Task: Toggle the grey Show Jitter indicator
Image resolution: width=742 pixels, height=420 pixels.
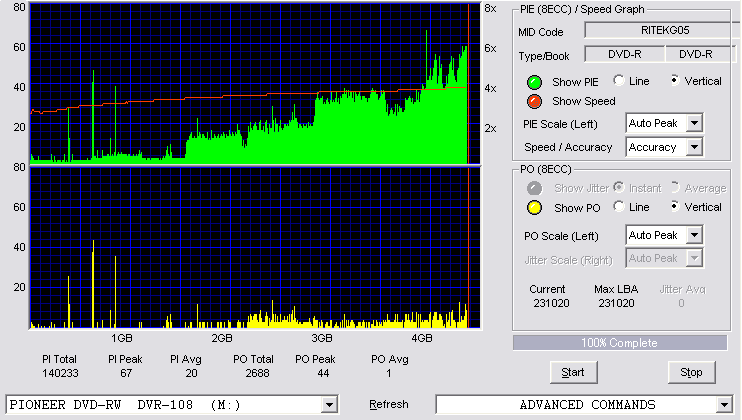Action: [x=534, y=188]
